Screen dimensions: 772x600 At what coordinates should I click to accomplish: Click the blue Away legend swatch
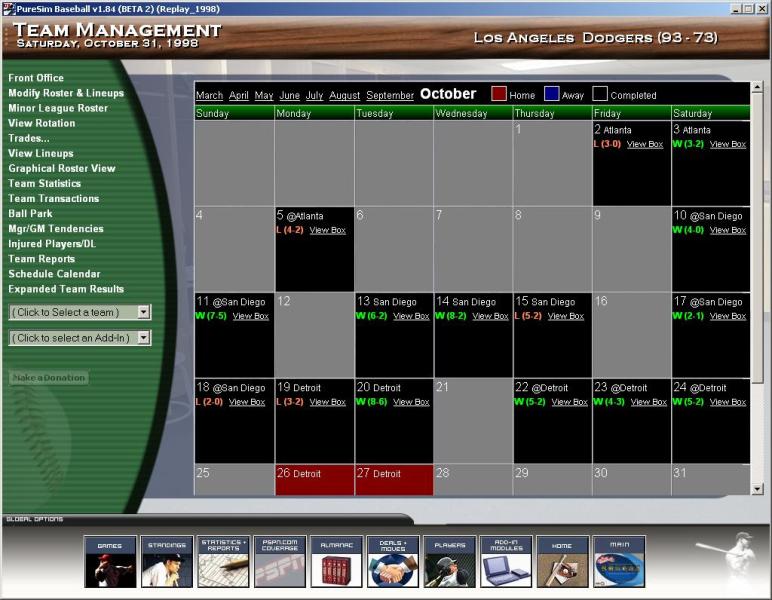pos(551,94)
